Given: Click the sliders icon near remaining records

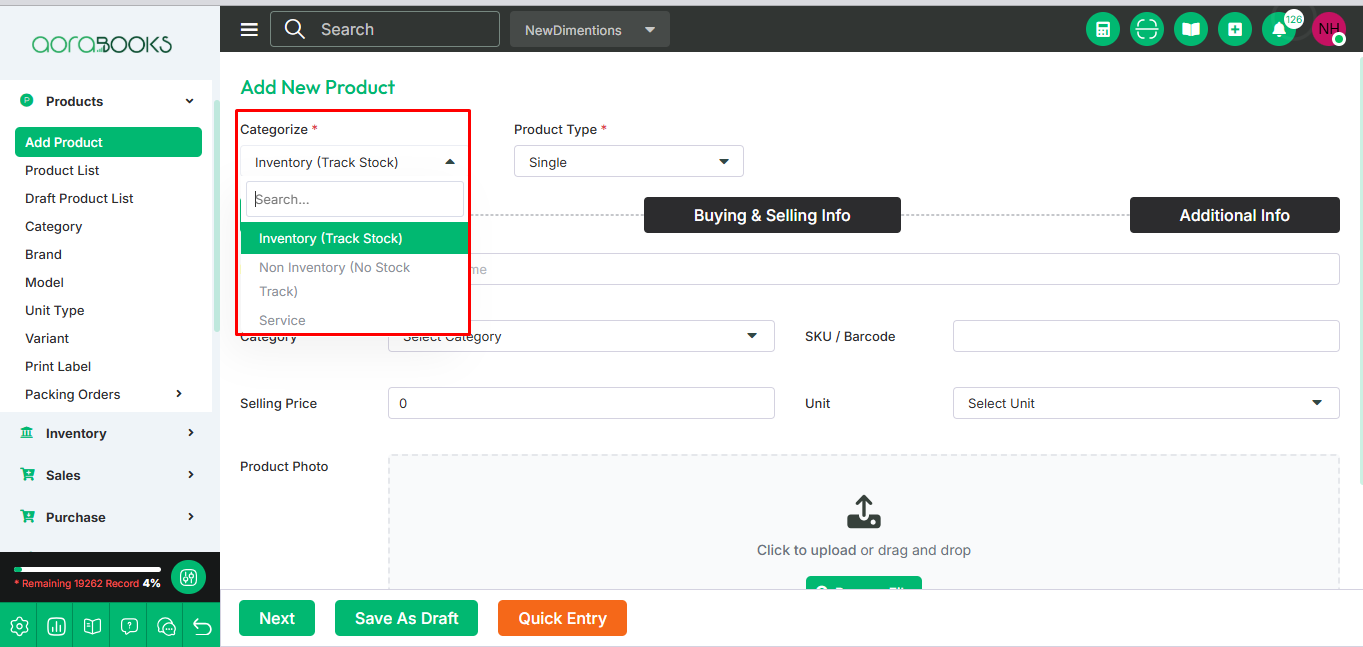Looking at the screenshot, I should coord(188,577).
